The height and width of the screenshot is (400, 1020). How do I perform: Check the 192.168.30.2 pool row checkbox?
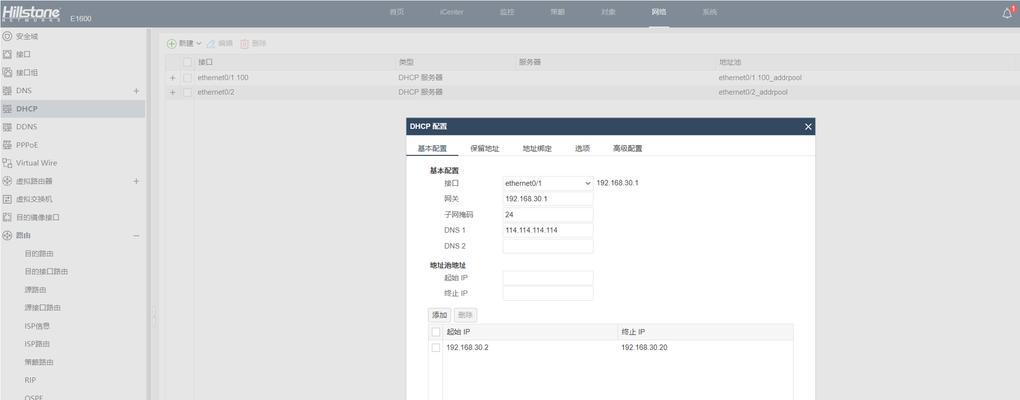point(436,347)
